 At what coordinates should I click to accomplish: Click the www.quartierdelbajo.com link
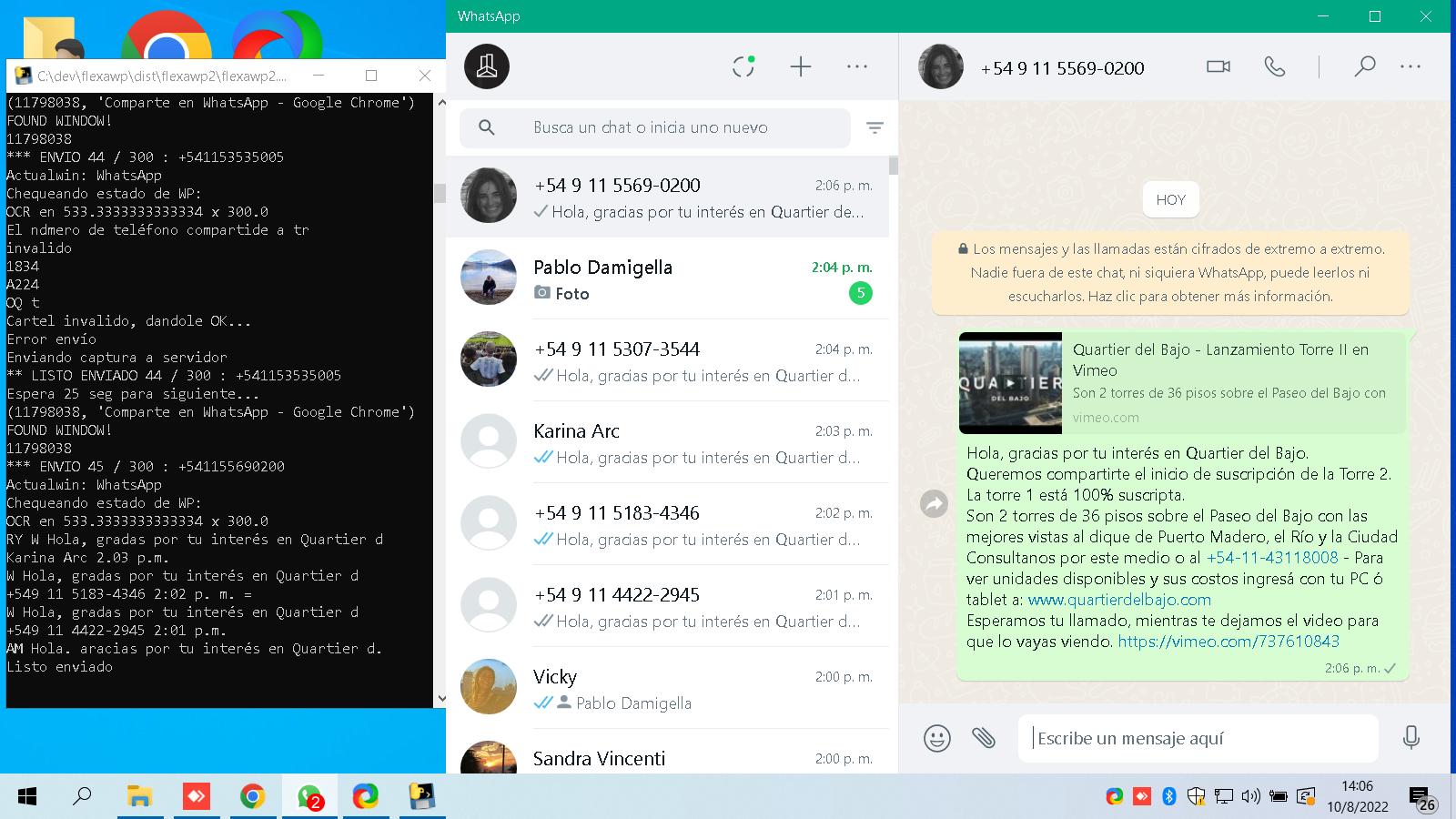(x=1119, y=600)
